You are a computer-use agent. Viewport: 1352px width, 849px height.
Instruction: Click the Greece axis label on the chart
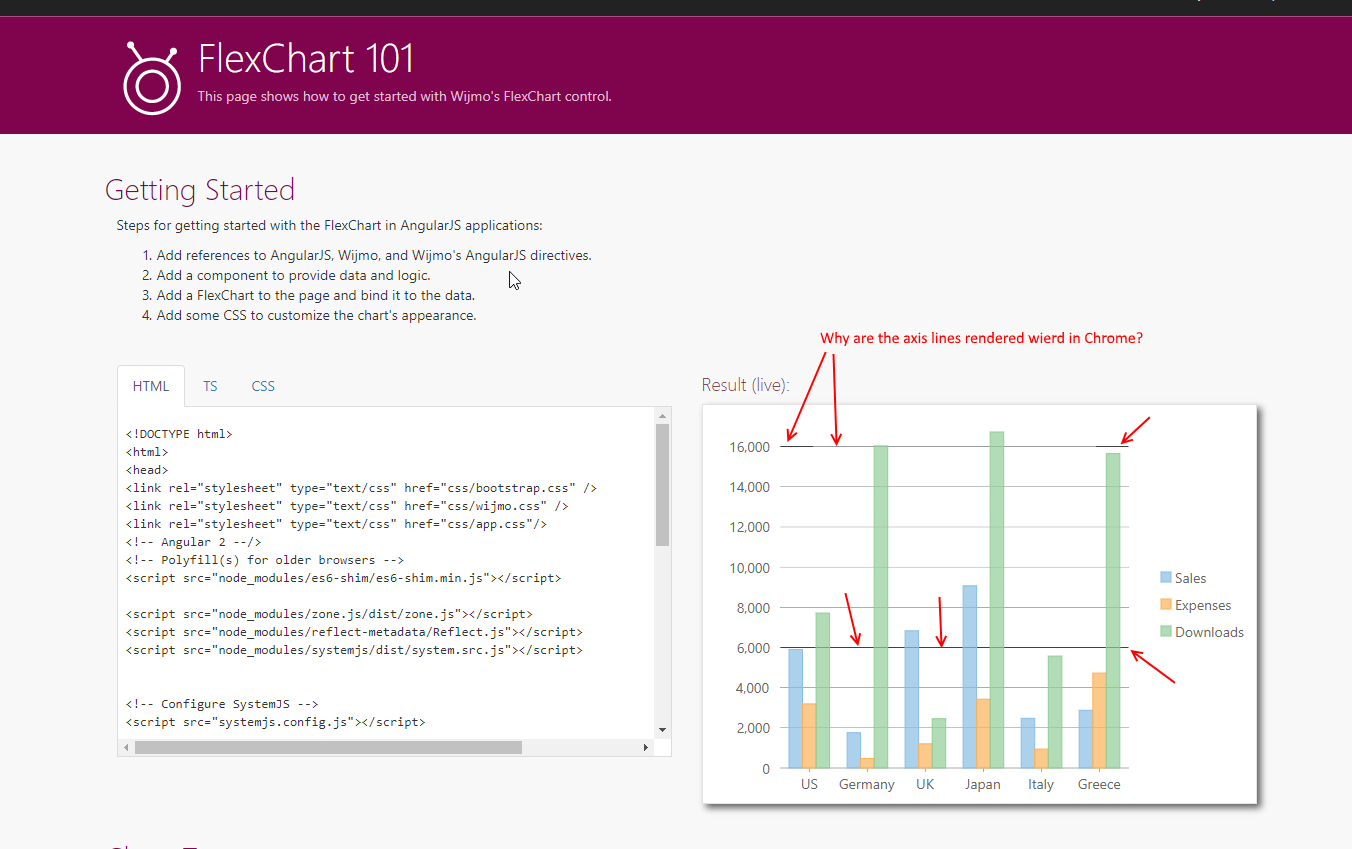point(1099,784)
